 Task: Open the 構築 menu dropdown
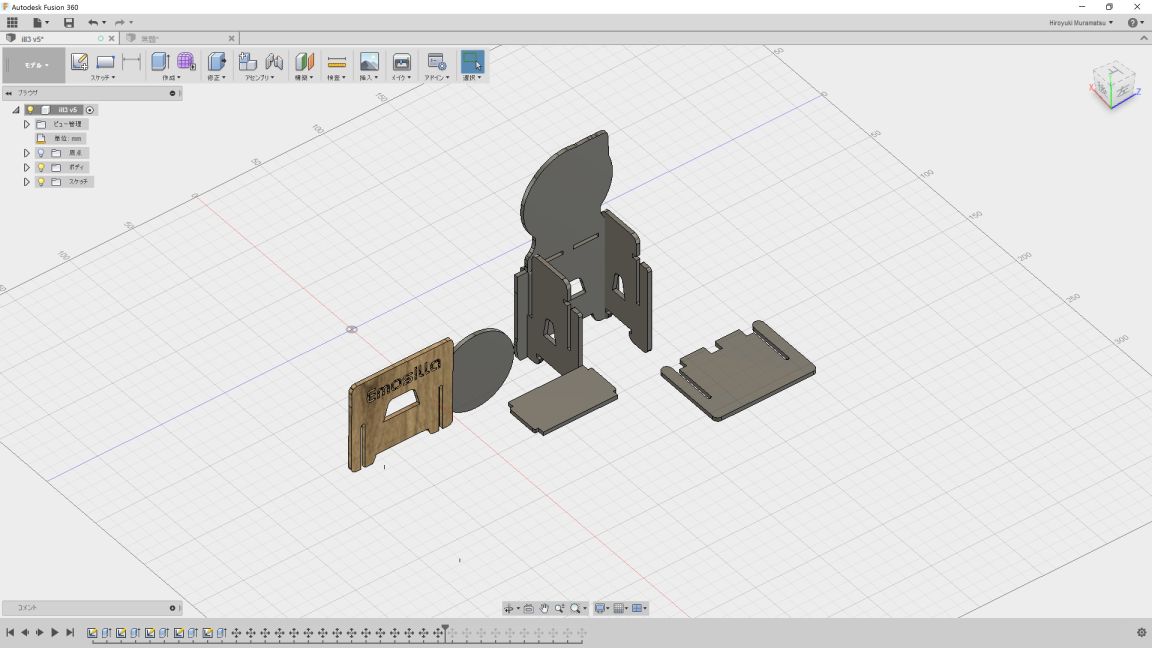303,77
